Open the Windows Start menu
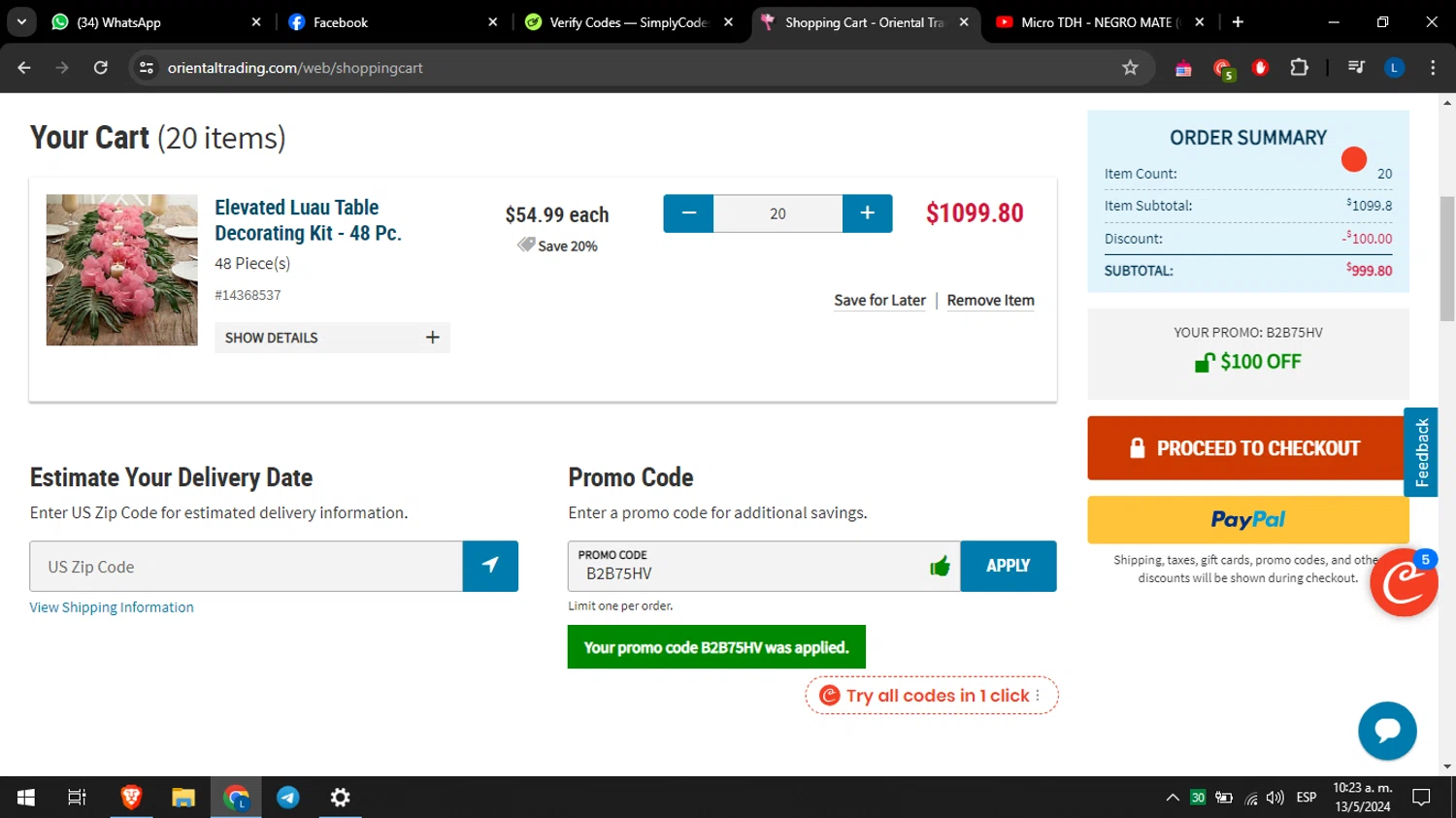Screen dimensions: 1456x818 pyautogui.click(x=26, y=798)
